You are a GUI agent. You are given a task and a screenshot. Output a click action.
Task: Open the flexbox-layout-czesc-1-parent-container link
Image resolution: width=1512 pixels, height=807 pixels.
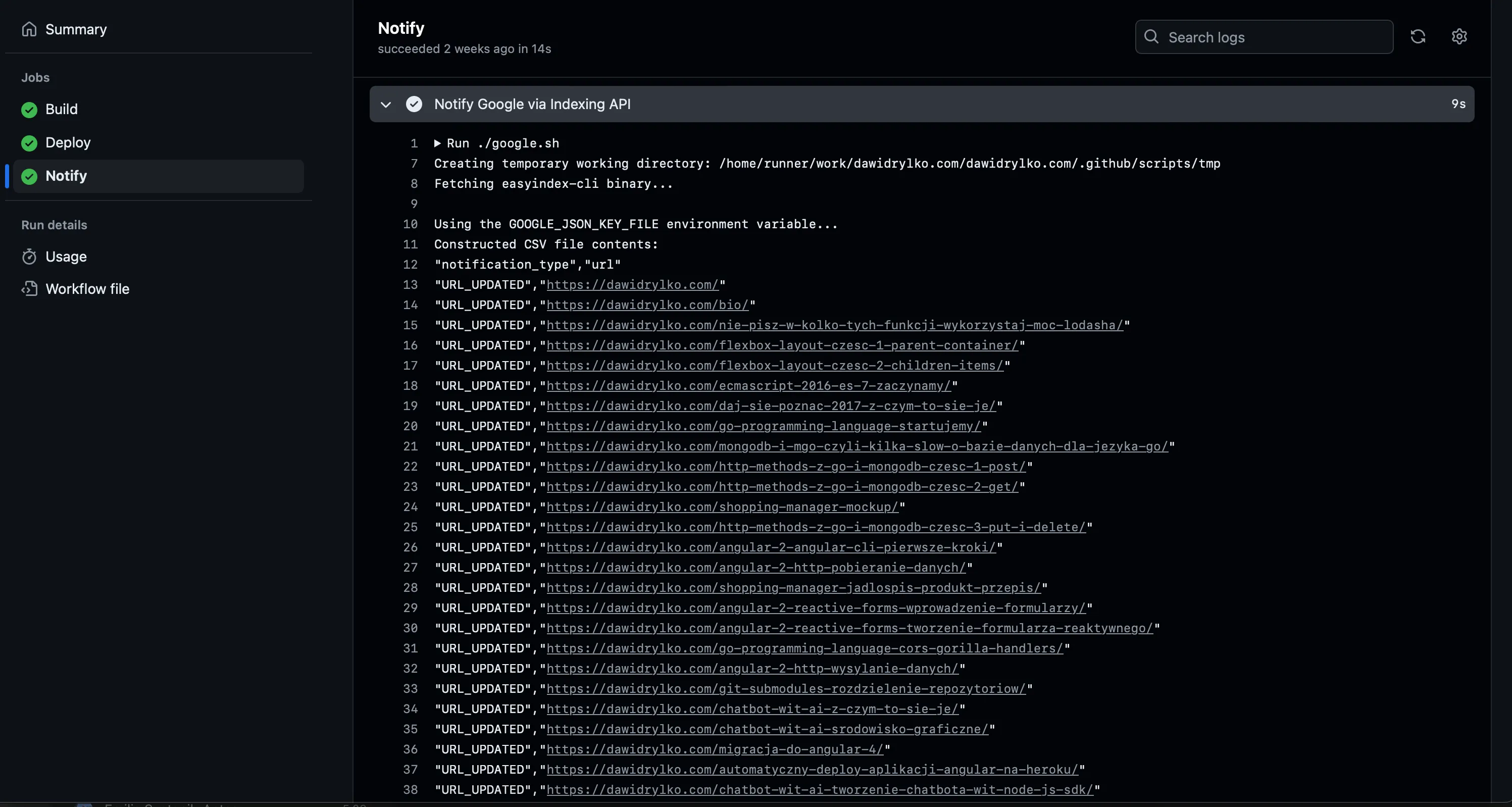782,346
